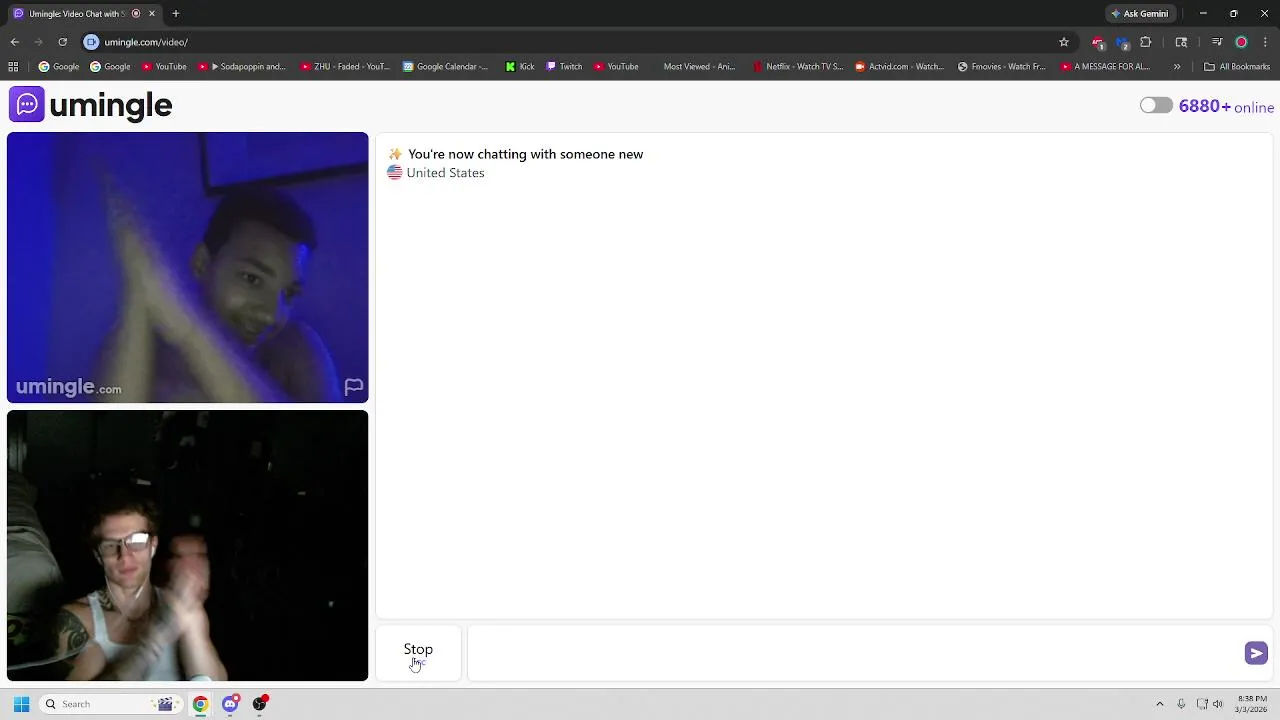Viewport: 1280px width, 720px height.
Task: Click the stranger's video feed
Action: [x=187, y=267]
